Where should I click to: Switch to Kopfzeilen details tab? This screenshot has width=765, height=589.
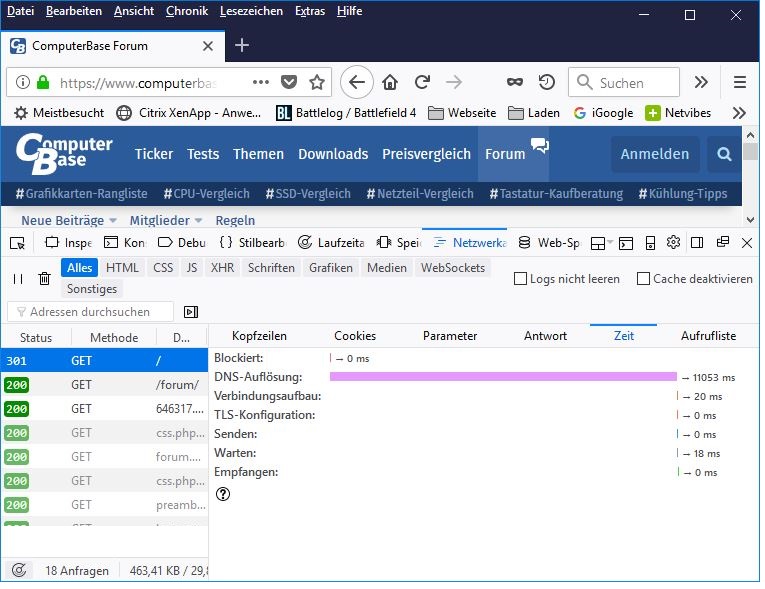259,336
